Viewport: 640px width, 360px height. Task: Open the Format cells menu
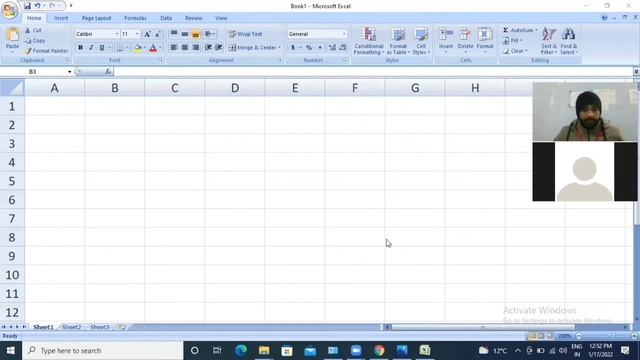(x=485, y=40)
